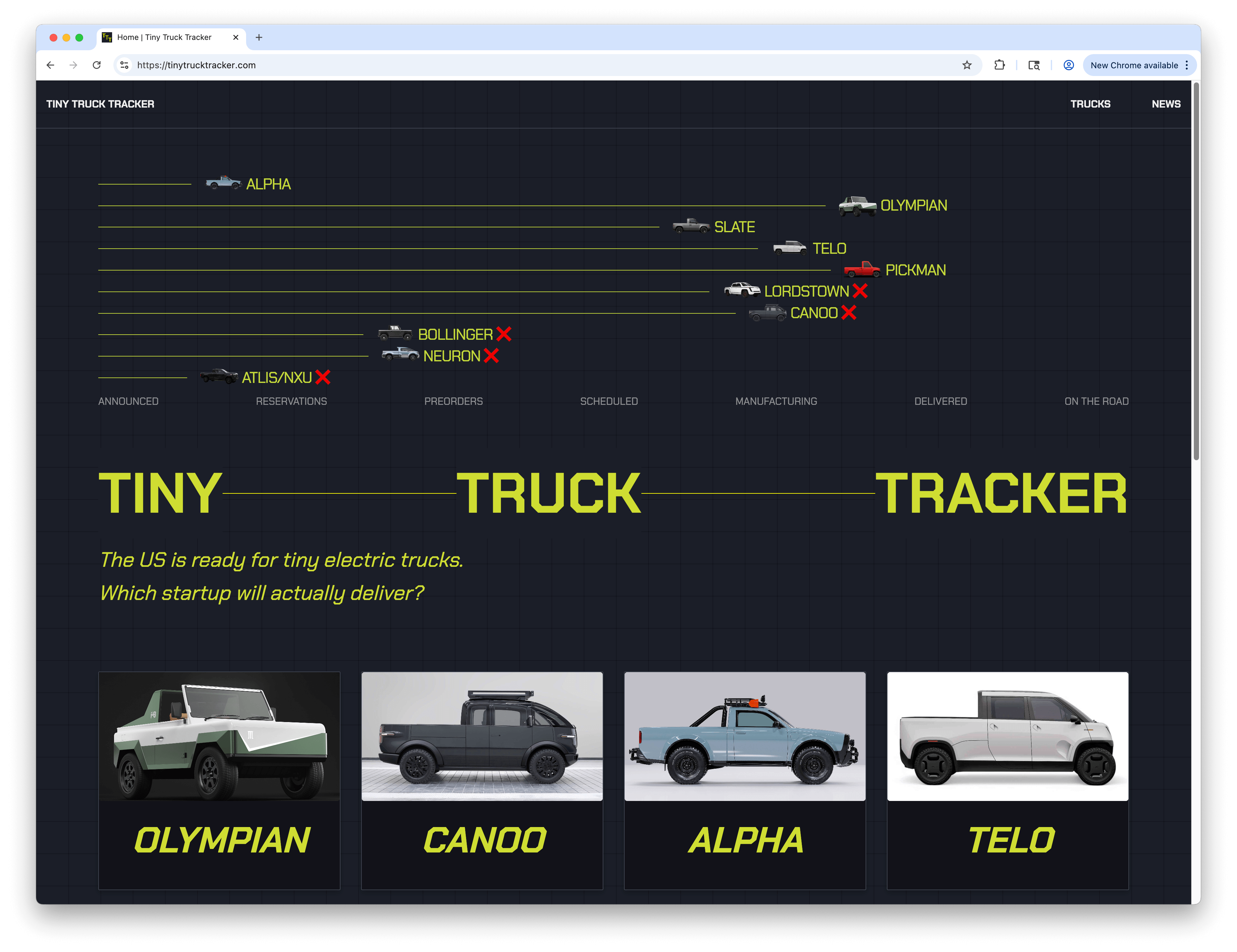Click the red X next to Lordstown

[860, 291]
